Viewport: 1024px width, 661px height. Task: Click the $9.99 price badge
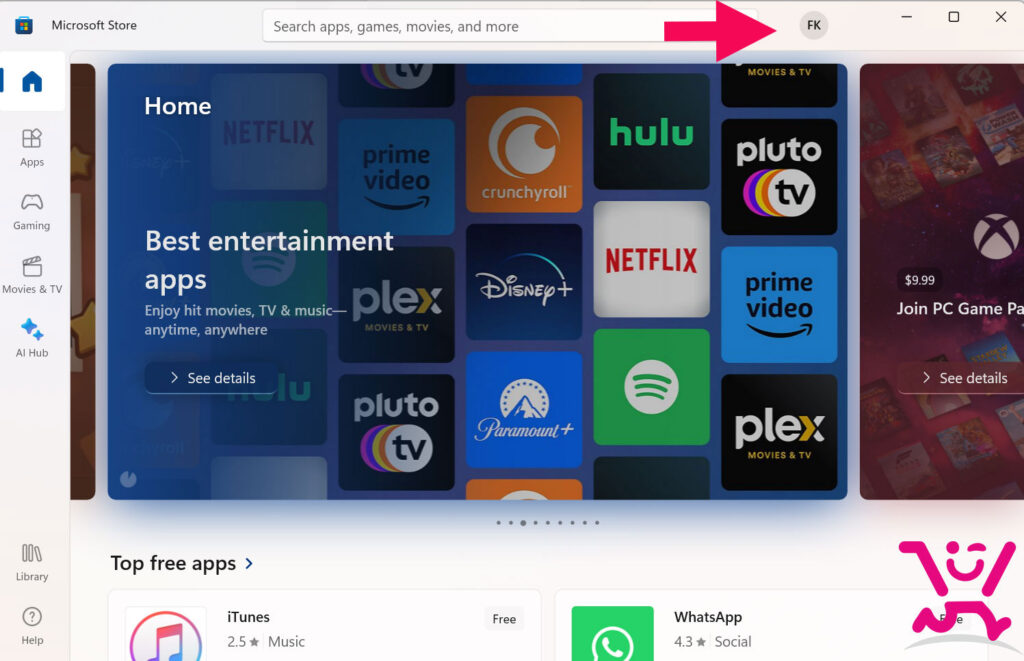coord(920,280)
